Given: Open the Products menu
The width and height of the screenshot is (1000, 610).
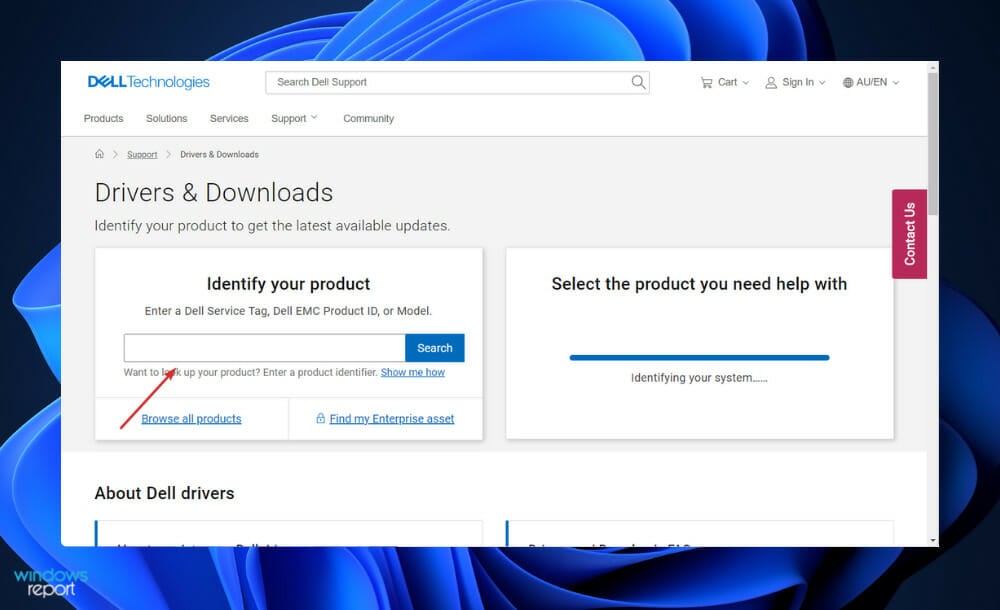Looking at the screenshot, I should [x=103, y=118].
